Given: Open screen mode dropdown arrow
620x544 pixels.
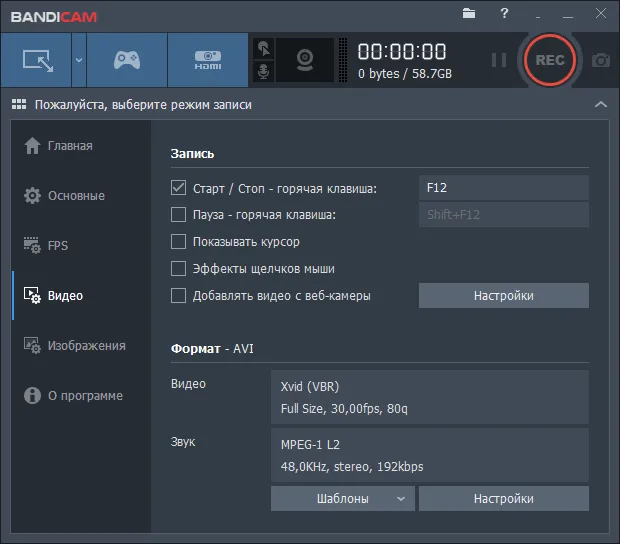Looking at the screenshot, I should pyautogui.click(x=79, y=60).
